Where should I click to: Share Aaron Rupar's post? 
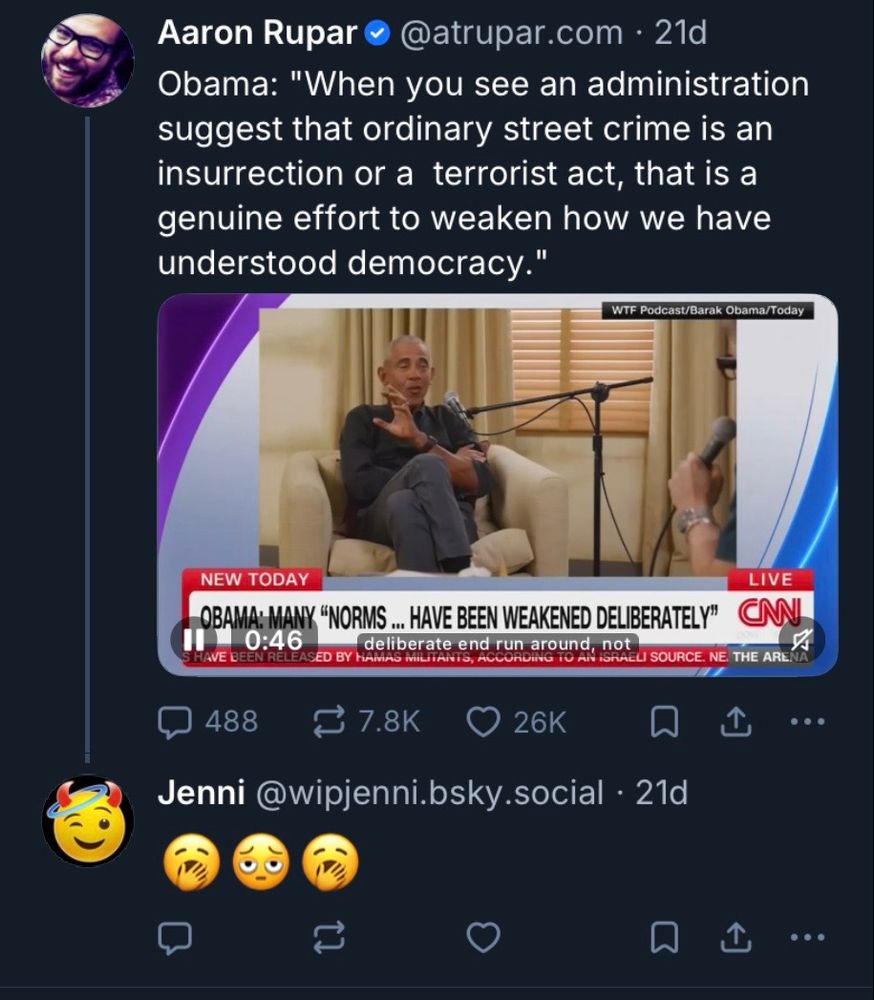coord(734,721)
